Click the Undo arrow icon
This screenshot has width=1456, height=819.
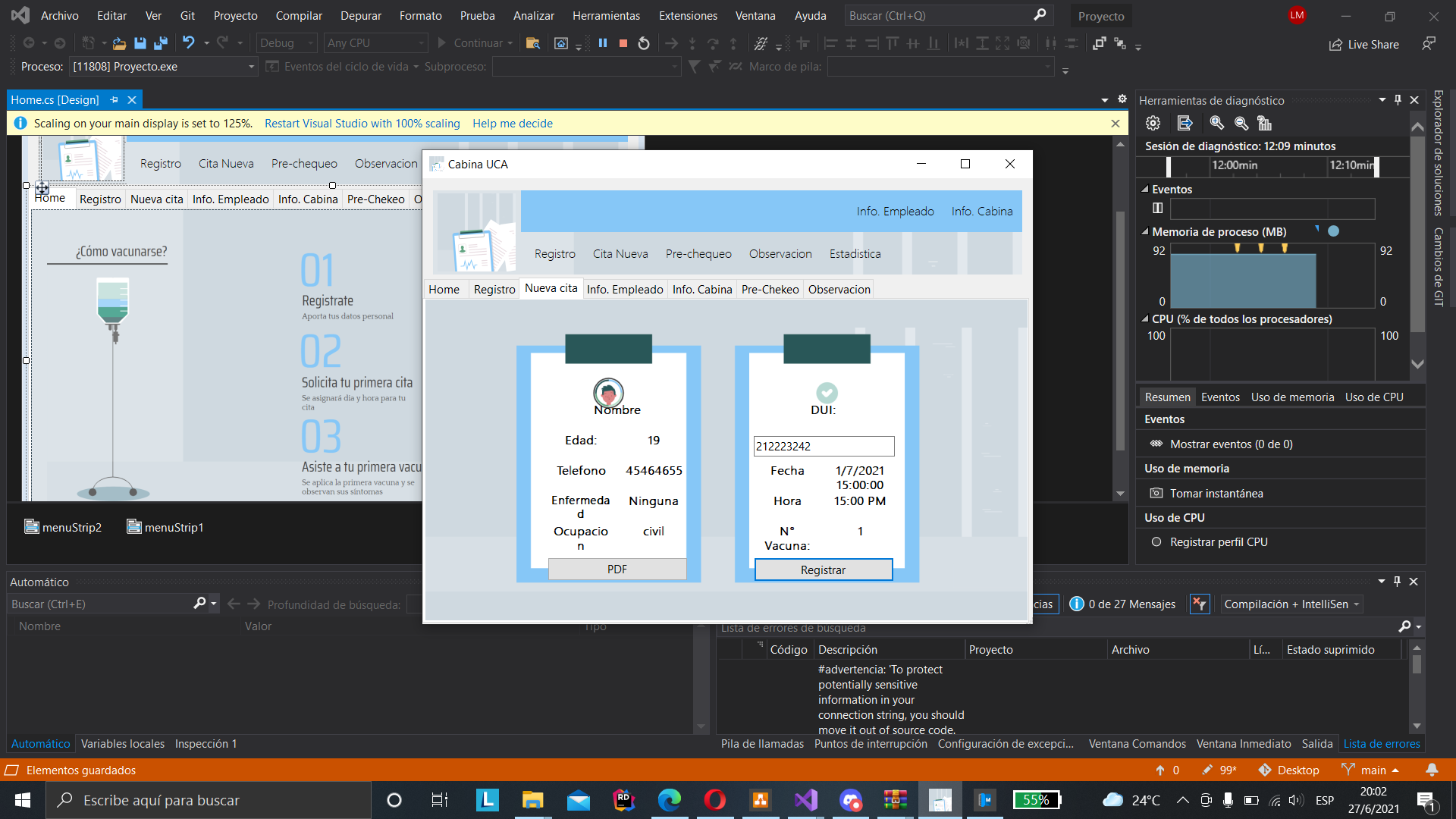point(188,43)
